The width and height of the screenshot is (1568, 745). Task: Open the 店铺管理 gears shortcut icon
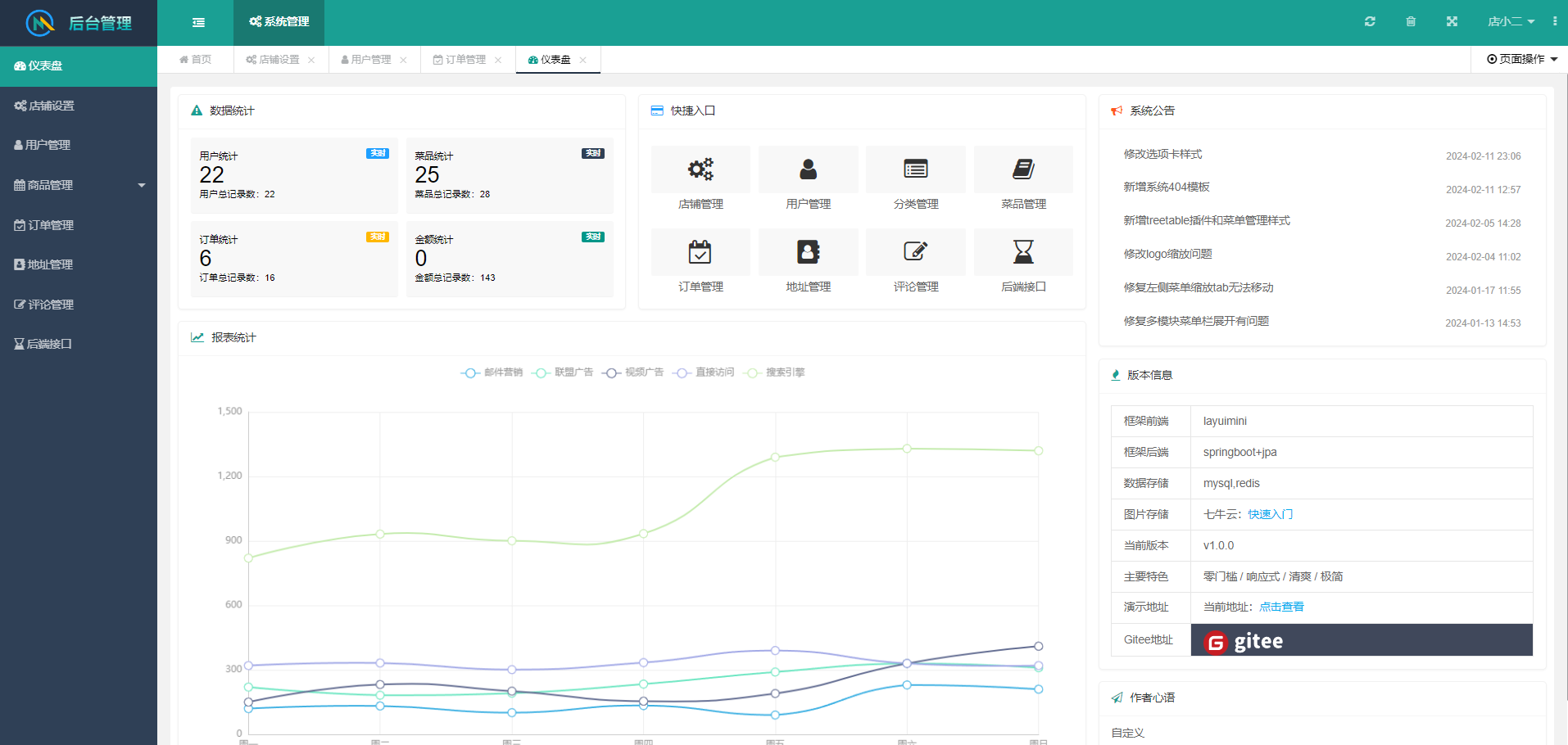tap(700, 169)
